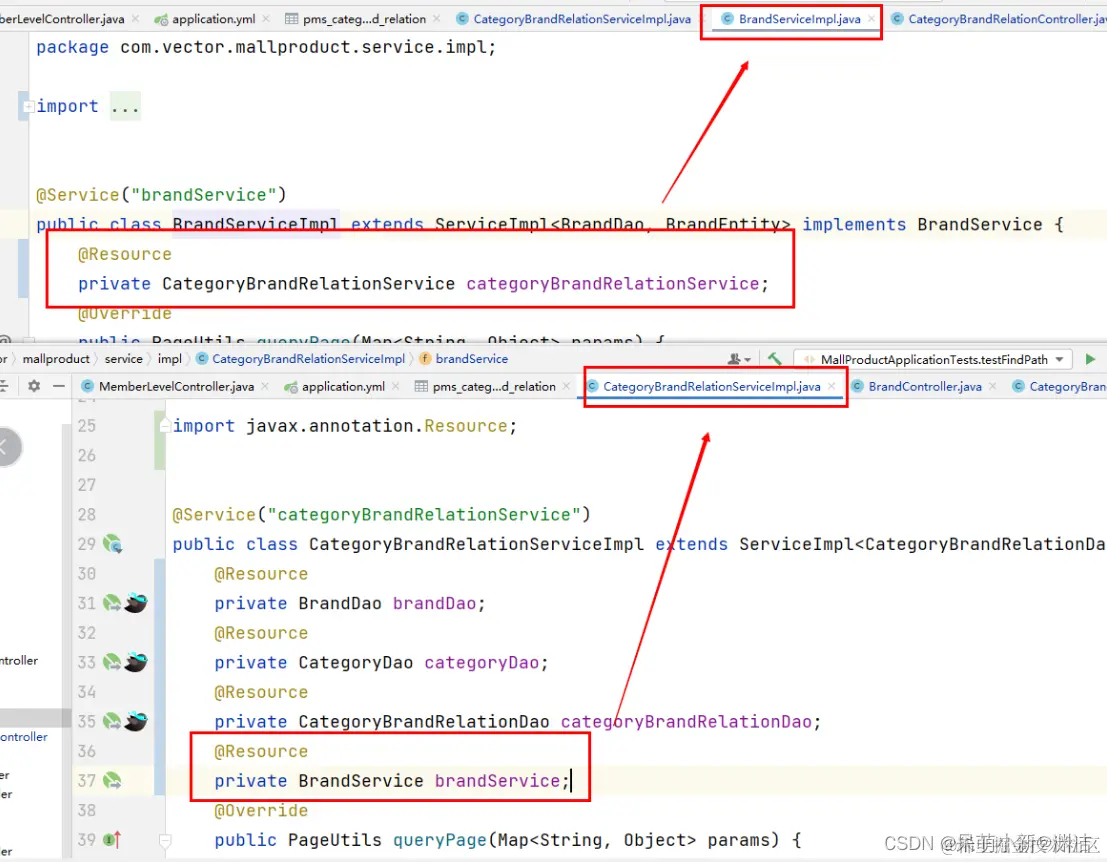The width and height of the screenshot is (1107, 862).
Task: Navigate to autowired dependency on line 35
Action: (x=112, y=722)
